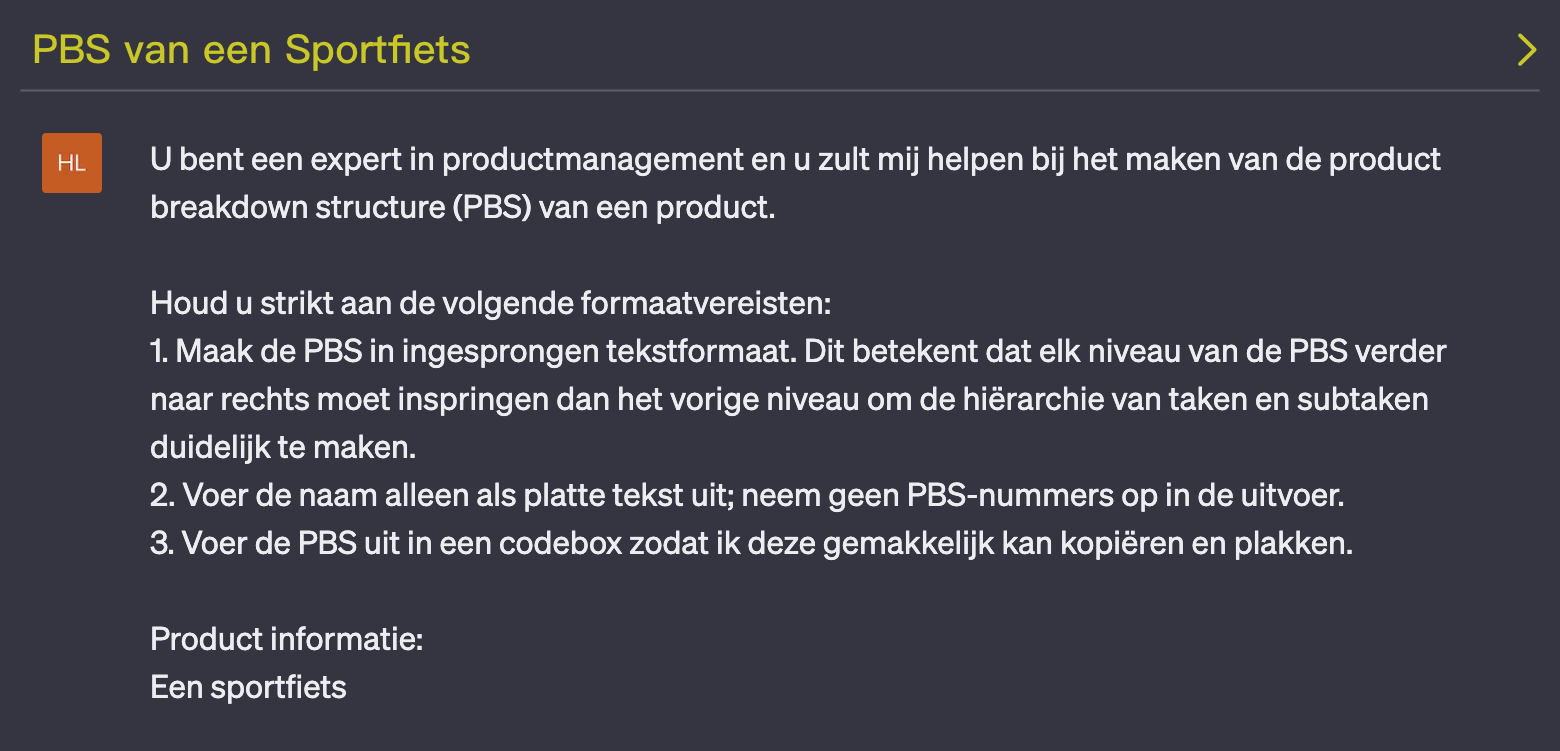Click the text 'Een sportfiets'

coord(247,687)
